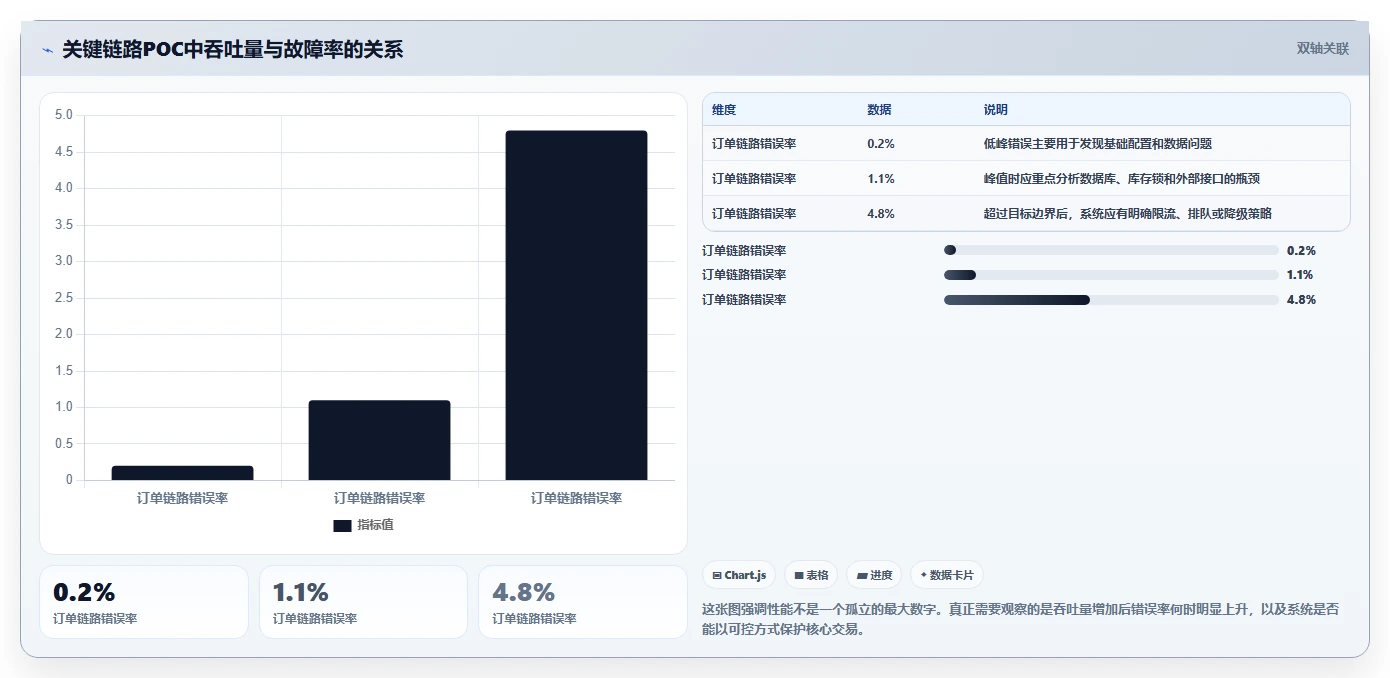The image size is (1390, 678).
Task: Click the sparkle icon in the 数据卡片 chip
Action: (x=923, y=575)
